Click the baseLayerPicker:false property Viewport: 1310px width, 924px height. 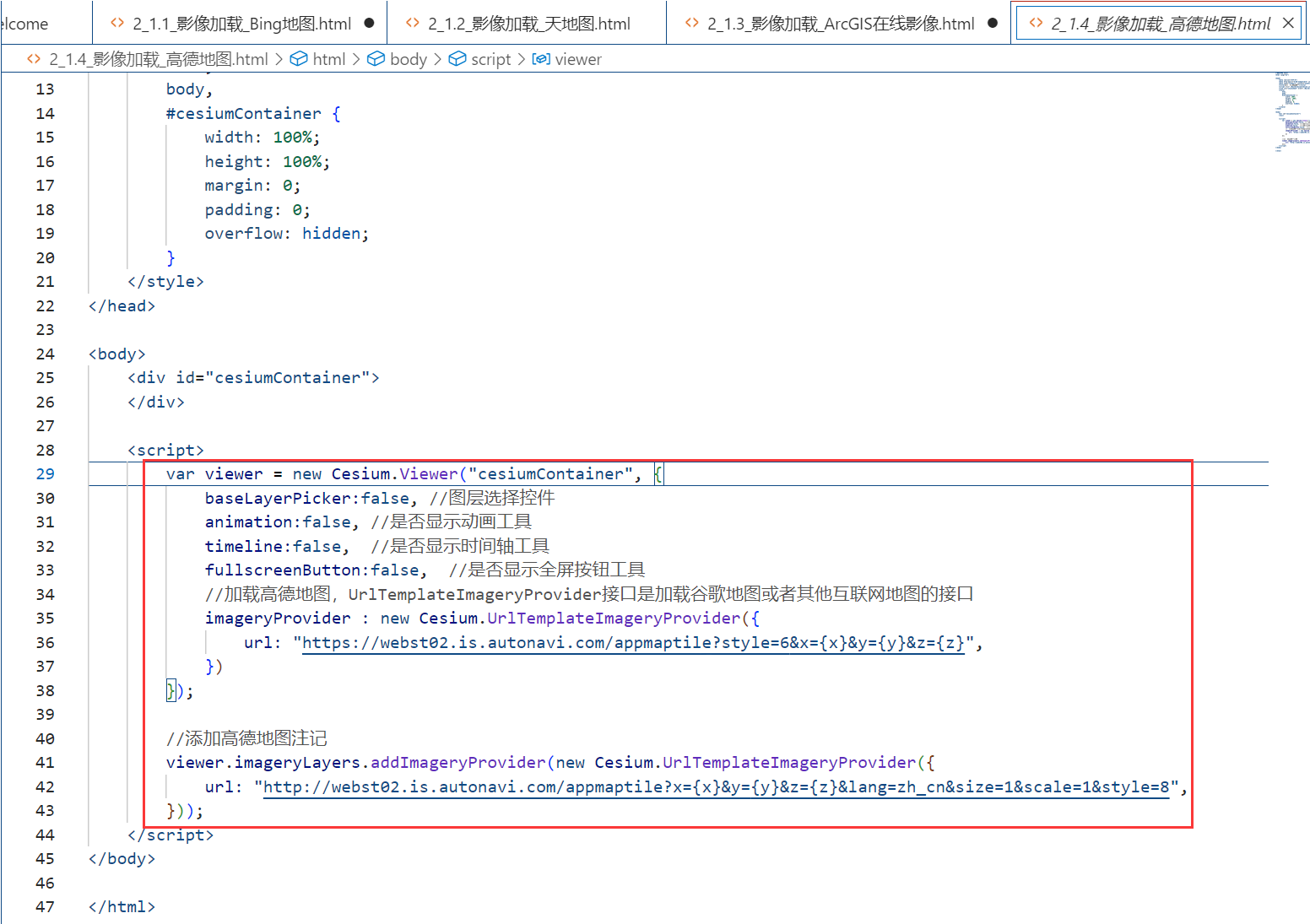(x=307, y=499)
